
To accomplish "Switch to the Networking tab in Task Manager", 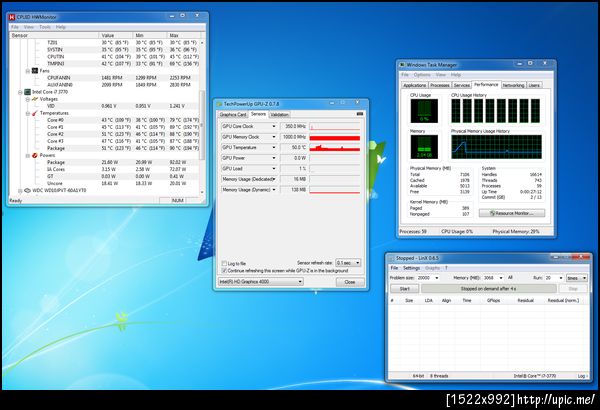I will [514, 85].
